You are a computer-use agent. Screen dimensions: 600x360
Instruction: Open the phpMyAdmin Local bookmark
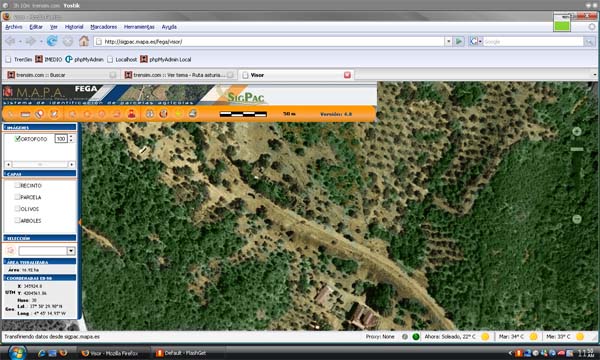click(x=165, y=59)
